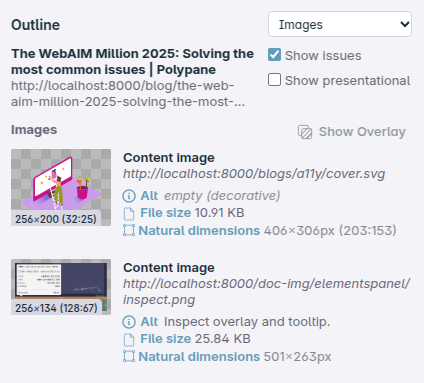
Task: Click the 'Content image' heading for inspect.png
Action: coord(169,268)
